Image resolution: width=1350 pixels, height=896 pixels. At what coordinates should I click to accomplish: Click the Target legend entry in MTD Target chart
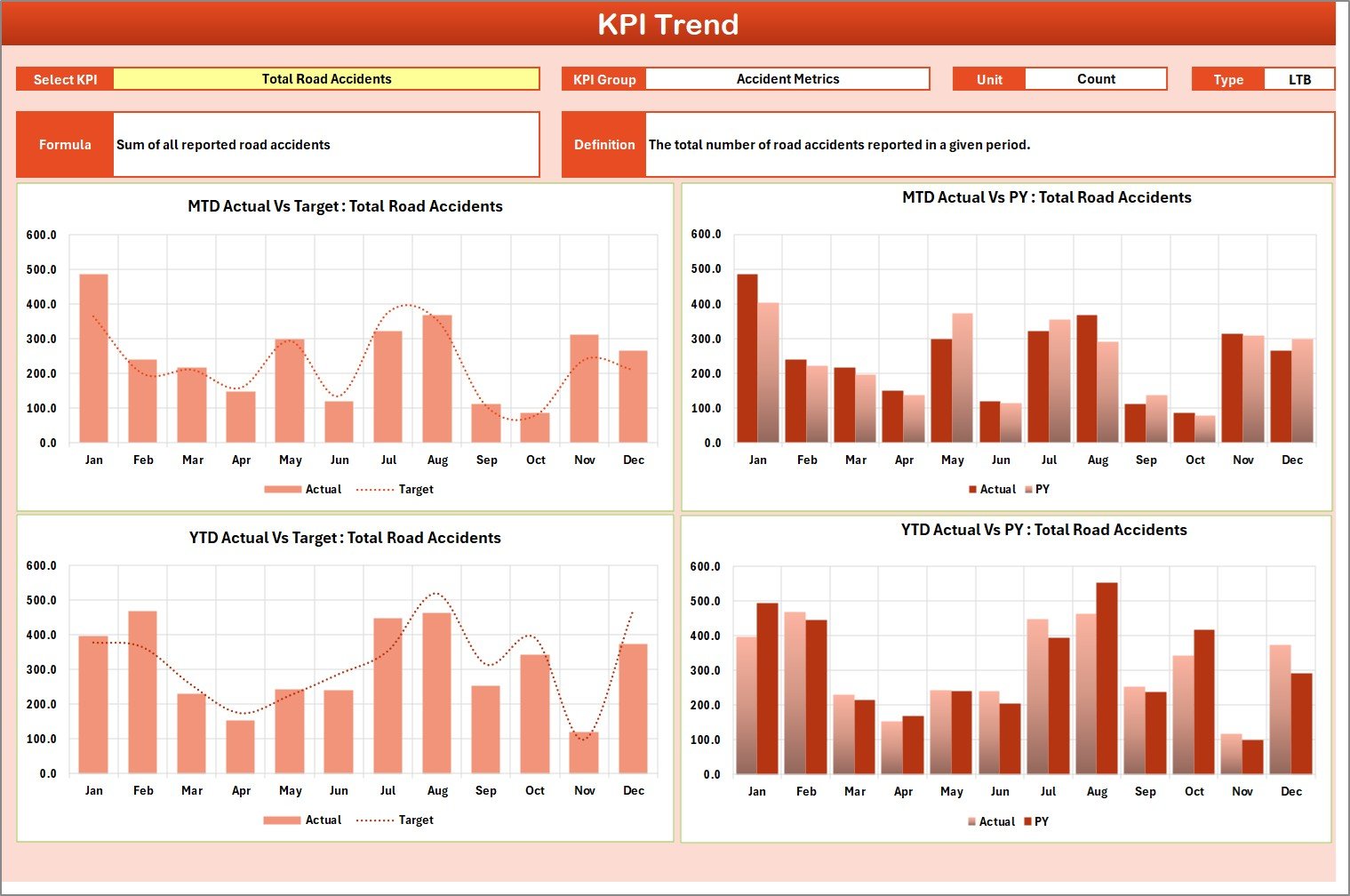coord(415,490)
